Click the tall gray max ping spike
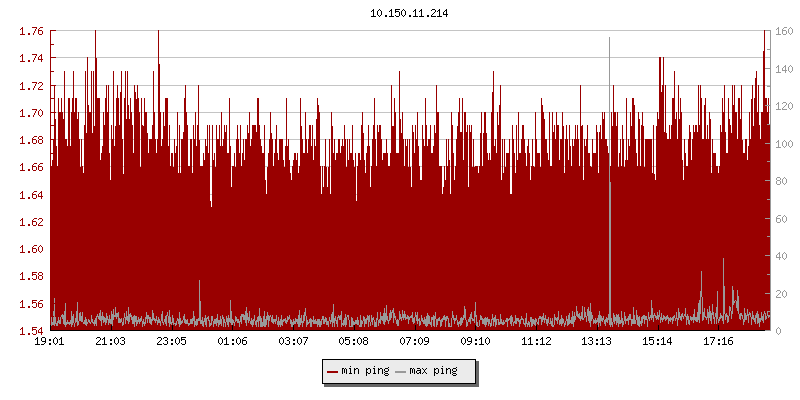Image resolution: width=800 pixels, height=400 pixels. [x=609, y=150]
